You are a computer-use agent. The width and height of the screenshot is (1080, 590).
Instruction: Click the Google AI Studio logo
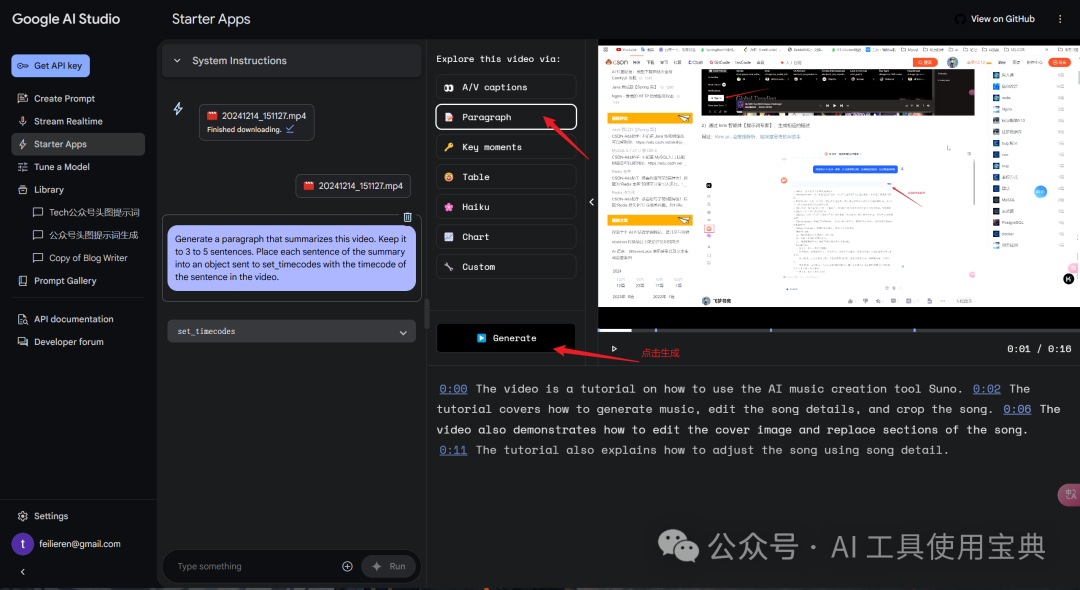click(66, 19)
